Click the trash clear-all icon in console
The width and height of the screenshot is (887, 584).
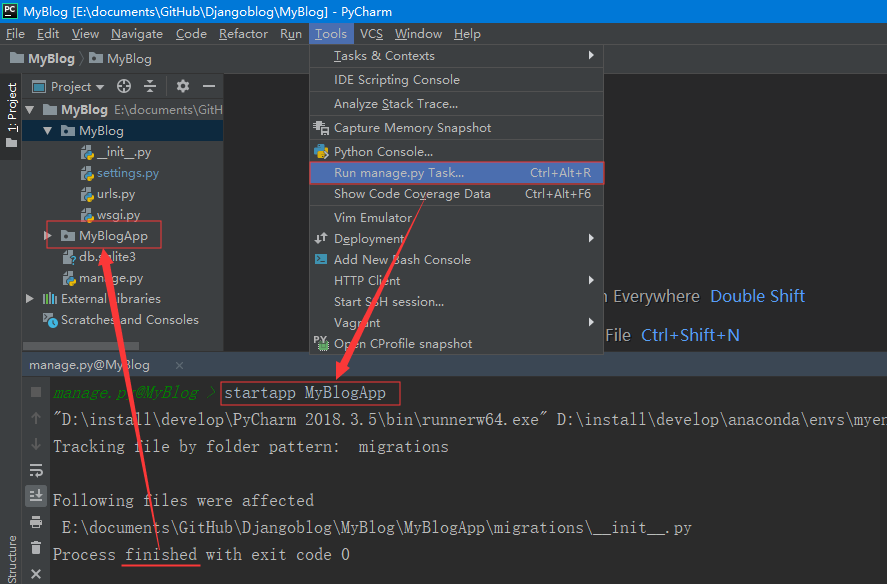click(x=36, y=548)
